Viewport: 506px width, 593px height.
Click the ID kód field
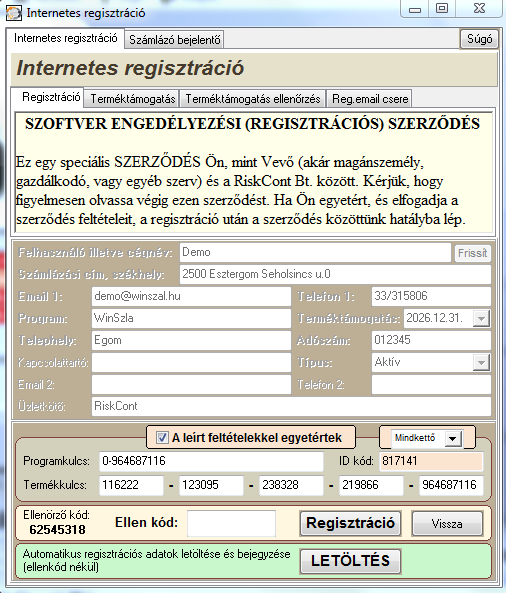[x=431, y=461]
